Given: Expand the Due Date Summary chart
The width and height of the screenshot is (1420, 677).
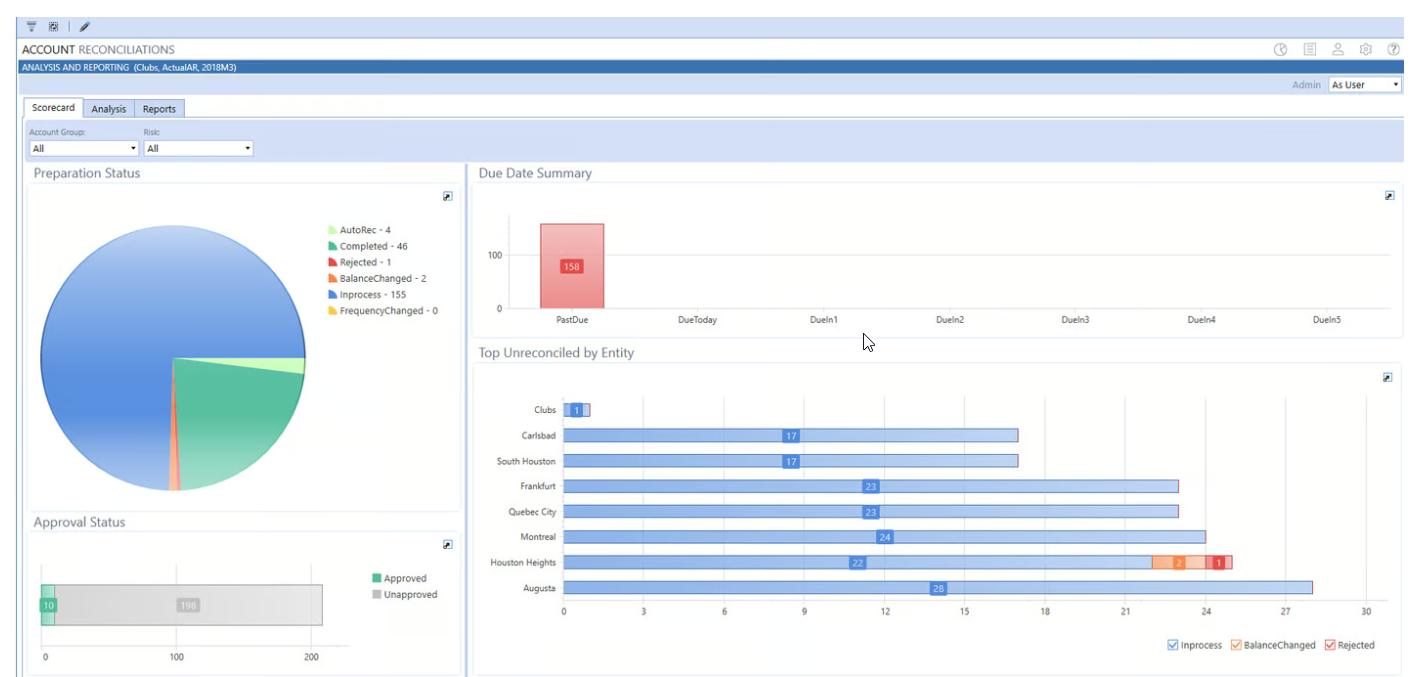Looking at the screenshot, I should coord(1389,196).
